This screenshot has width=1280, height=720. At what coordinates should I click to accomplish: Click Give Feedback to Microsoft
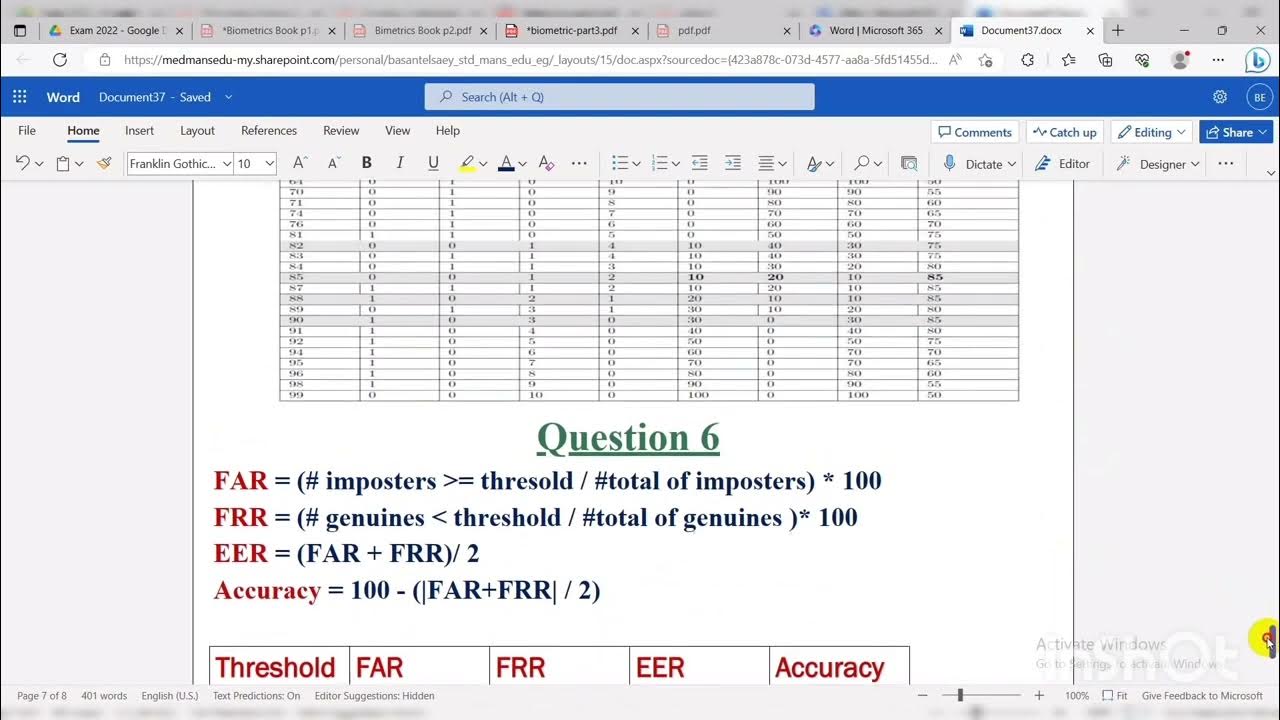tap(1202, 696)
